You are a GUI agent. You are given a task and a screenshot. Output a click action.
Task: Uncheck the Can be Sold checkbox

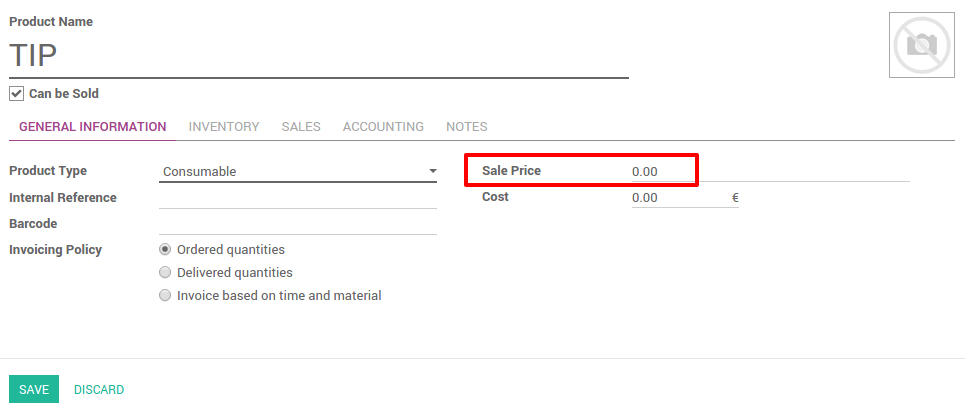click(16, 94)
